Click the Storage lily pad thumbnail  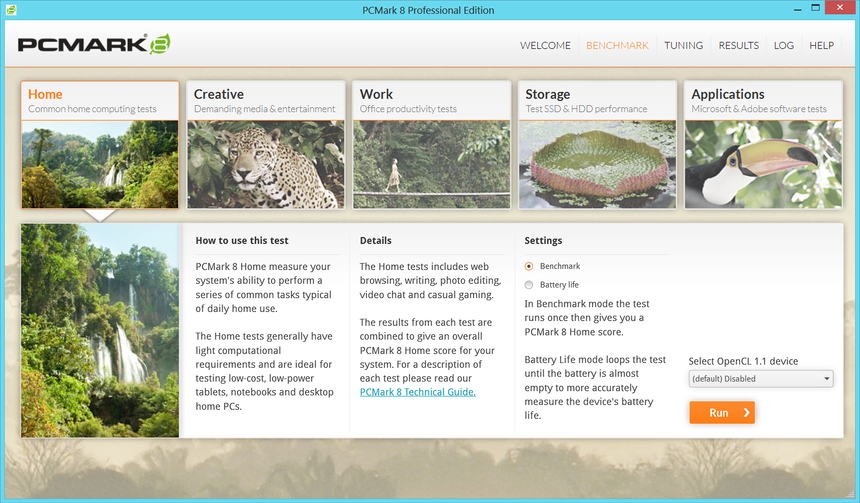(x=597, y=165)
